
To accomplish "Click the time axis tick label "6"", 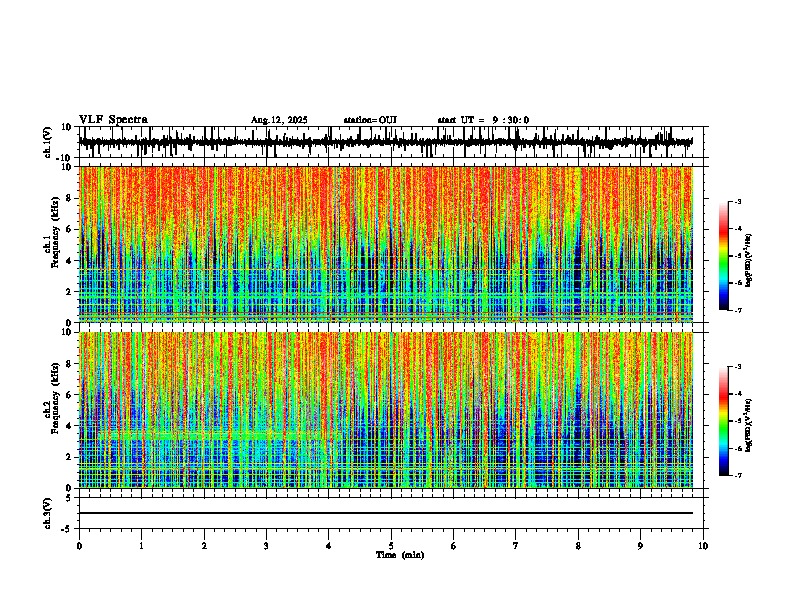I will [454, 546].
